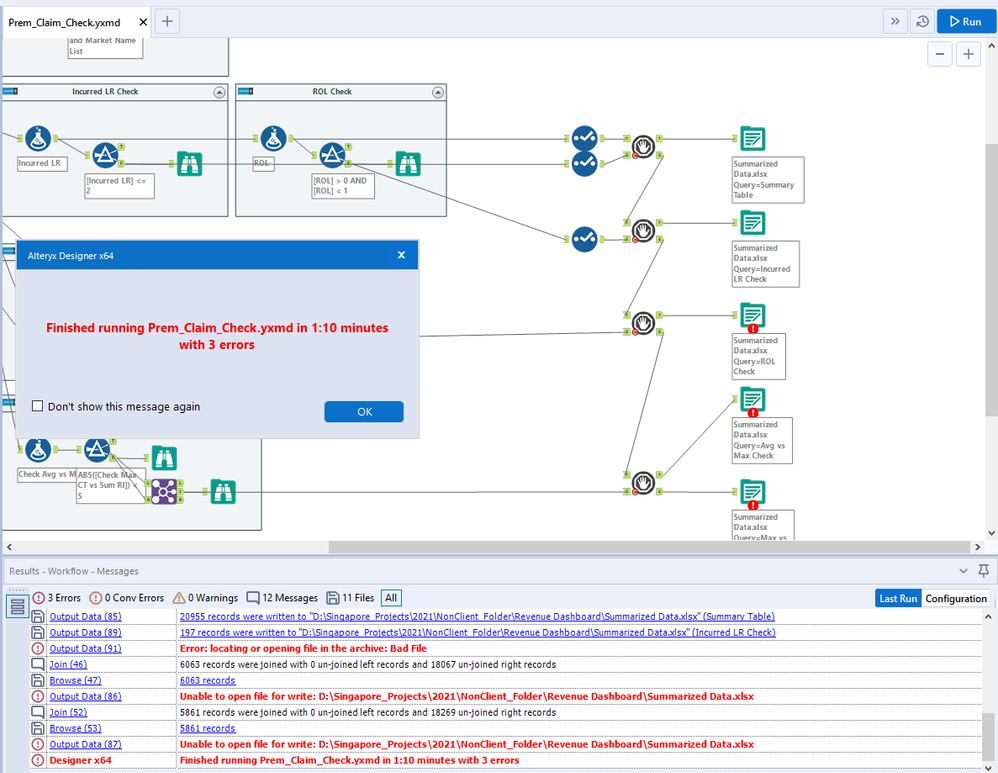Image resolution: width=998 pixels, height=773 pixels.
Task: Open the 6063 records link
Action: tap(207, 680)
